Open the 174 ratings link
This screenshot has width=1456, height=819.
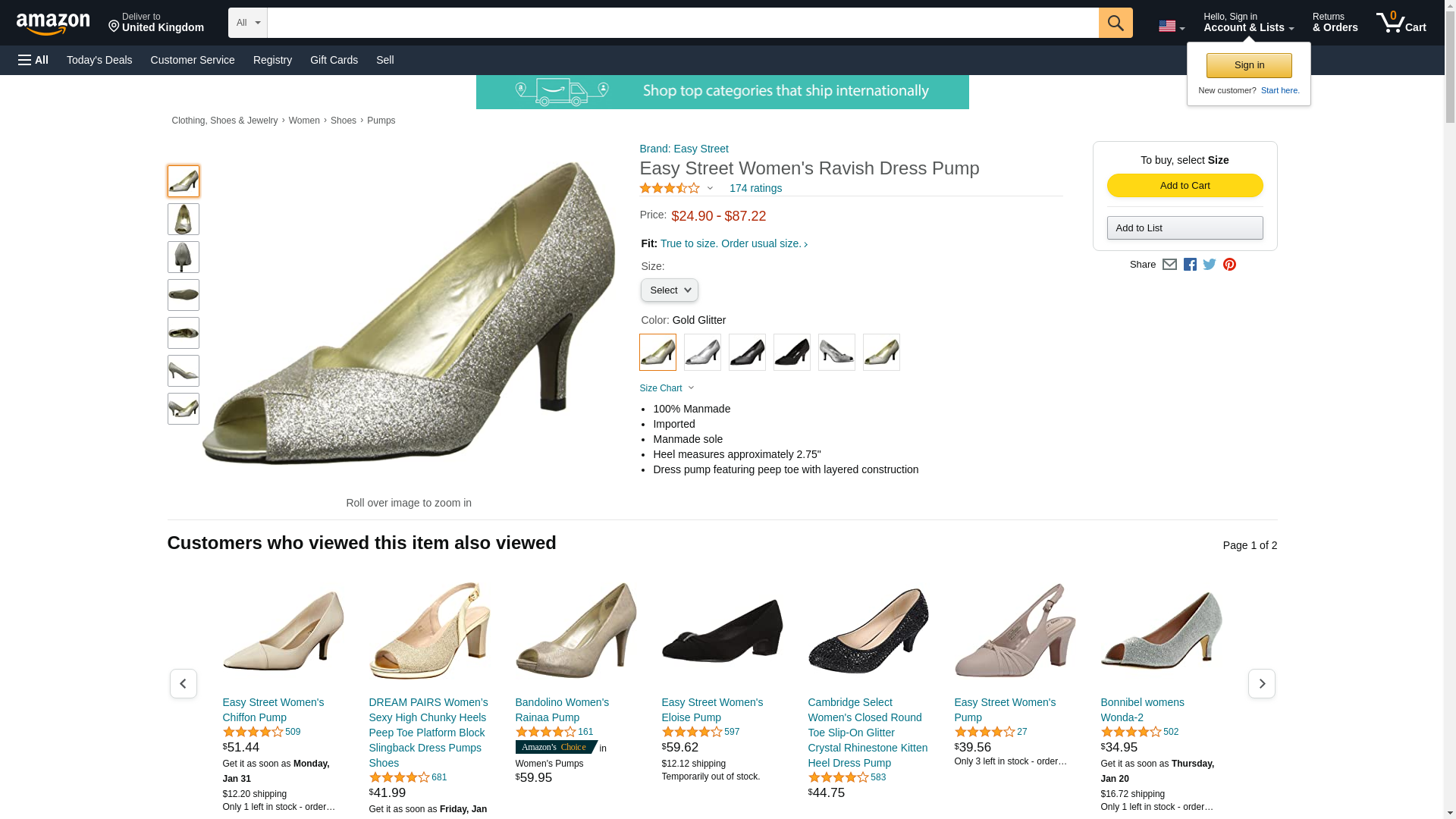(x=755, y=188)
